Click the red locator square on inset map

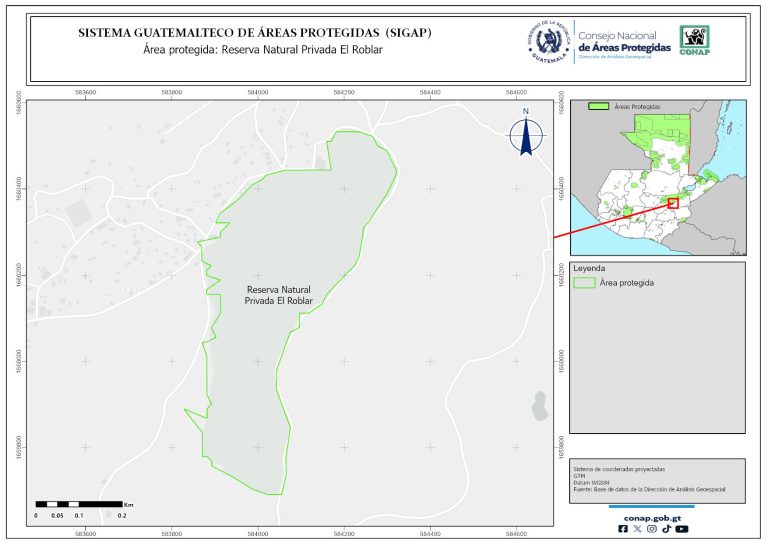point(673,202)
